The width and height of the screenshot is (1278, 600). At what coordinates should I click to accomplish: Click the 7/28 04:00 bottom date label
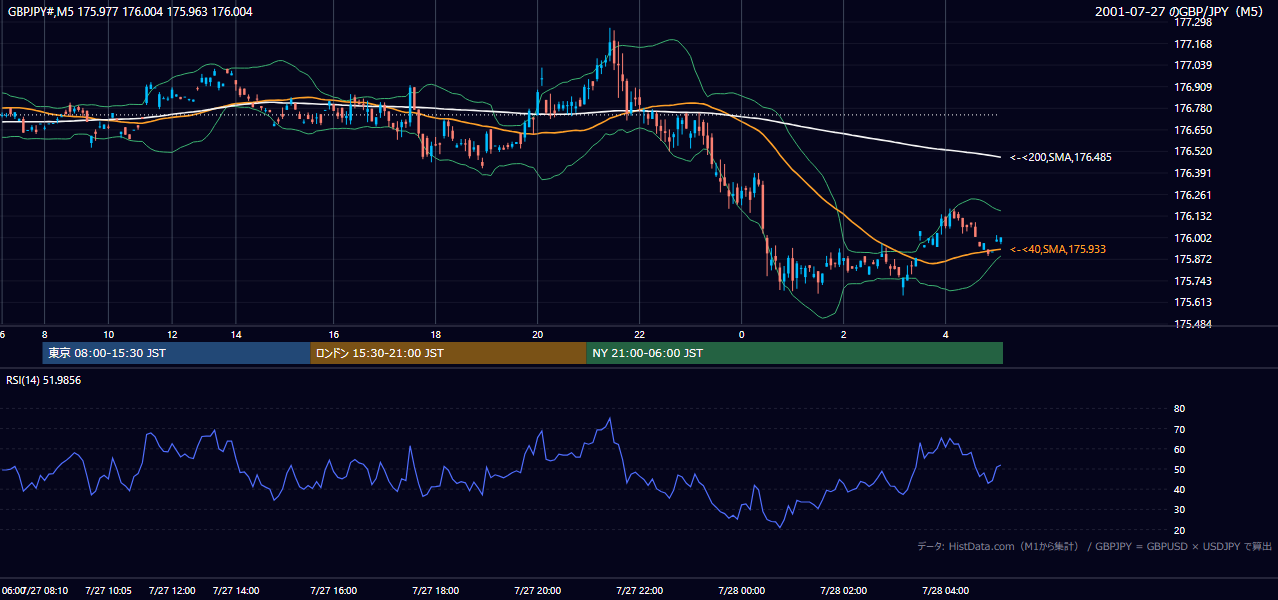(945, 590)
